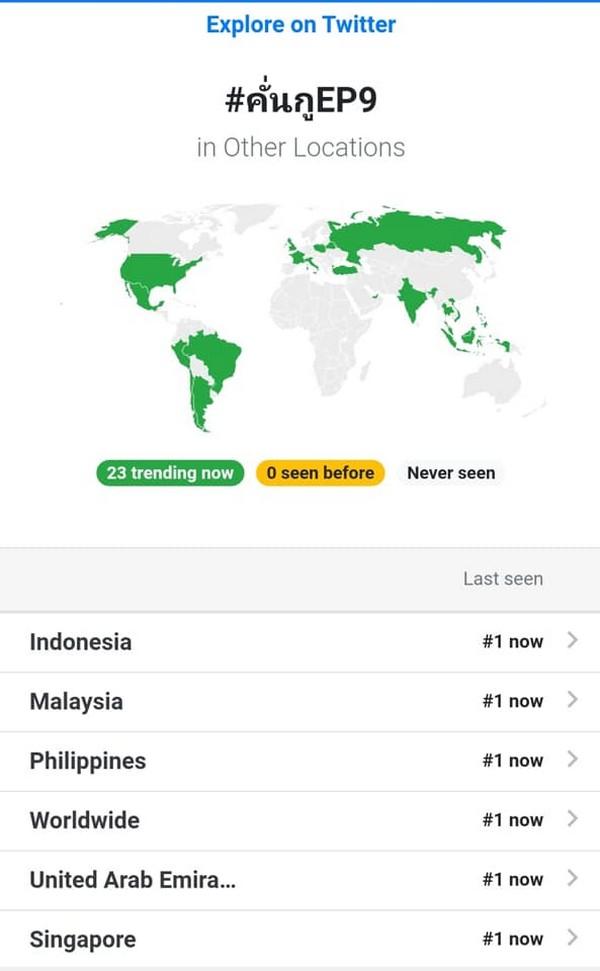
Task: Expand the Philippines row chevron
Action: tap(572, 760)
